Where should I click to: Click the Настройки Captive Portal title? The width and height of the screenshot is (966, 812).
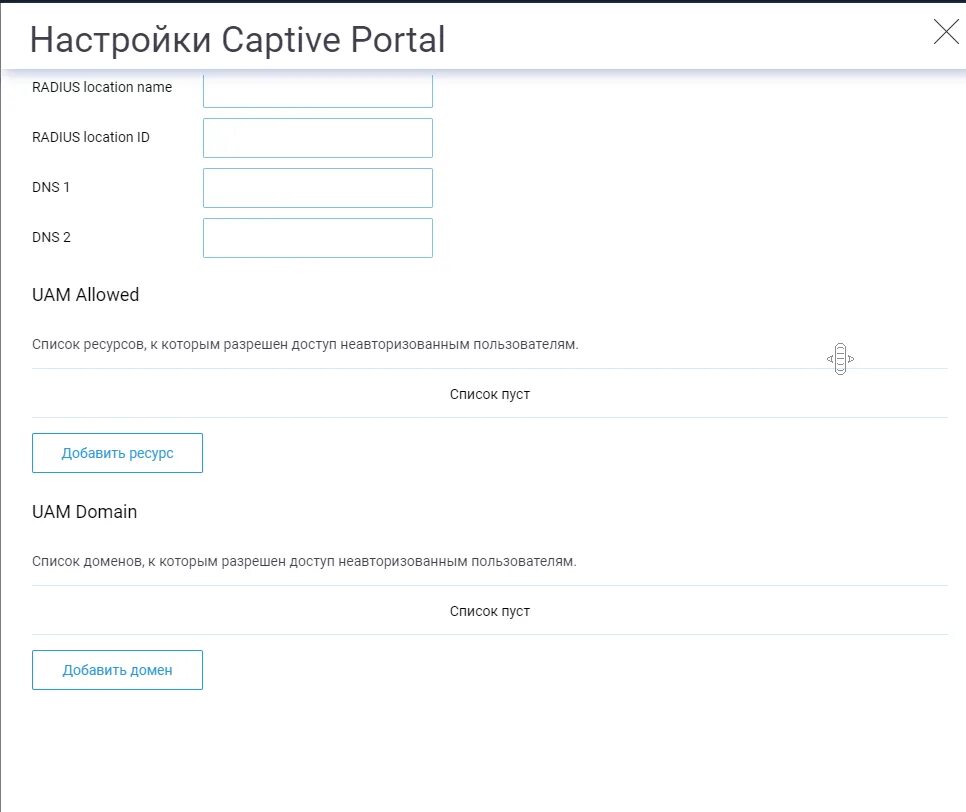tap(237, 40)
